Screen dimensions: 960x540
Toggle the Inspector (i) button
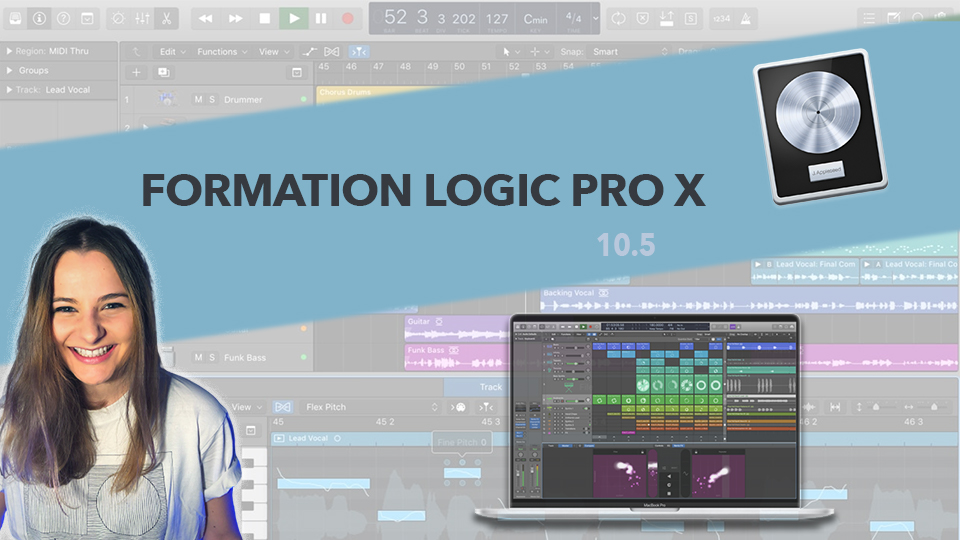pyautogui.click(x=39, y=18)
